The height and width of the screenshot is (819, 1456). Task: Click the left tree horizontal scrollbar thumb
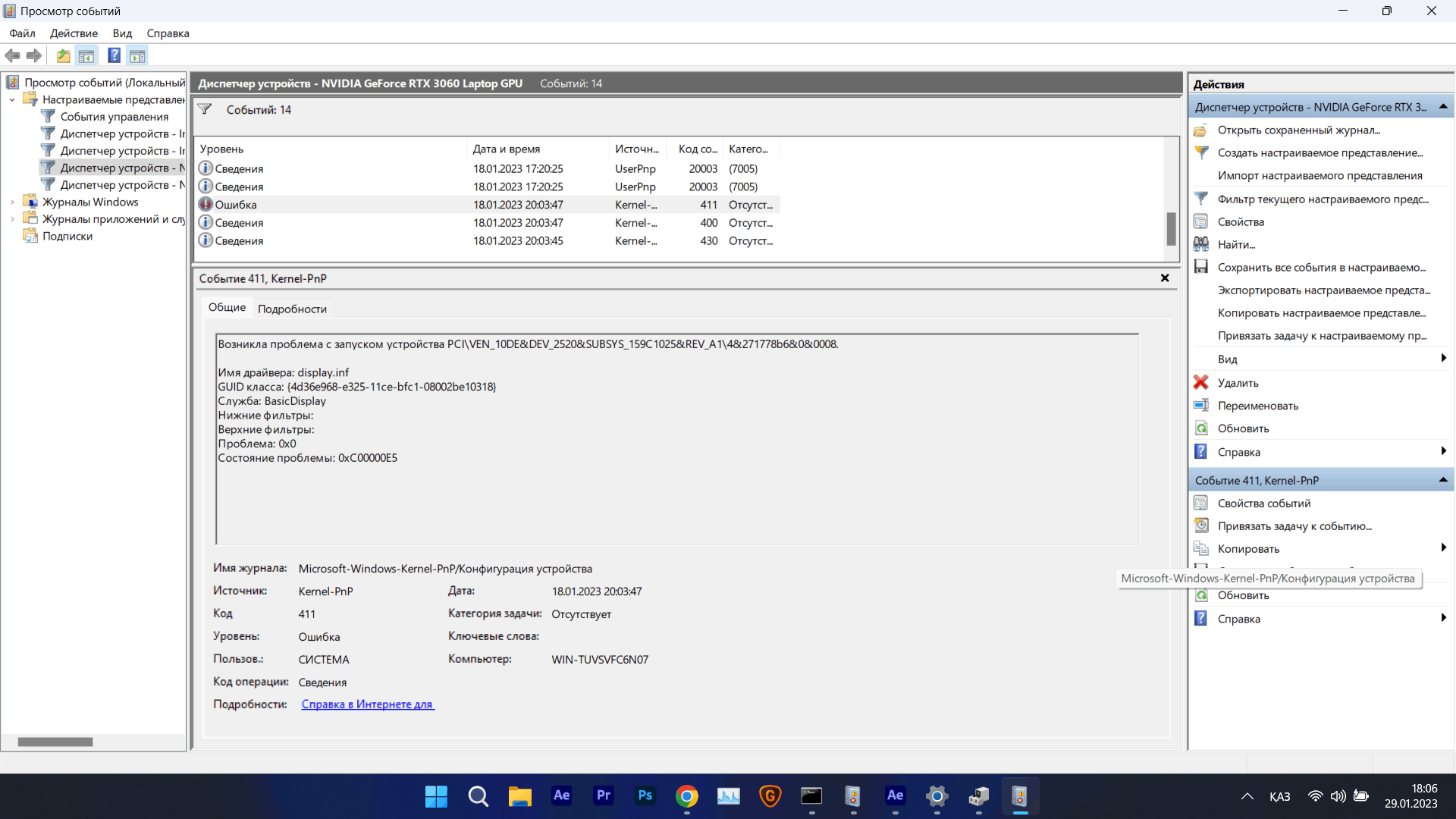pos(55,742)
